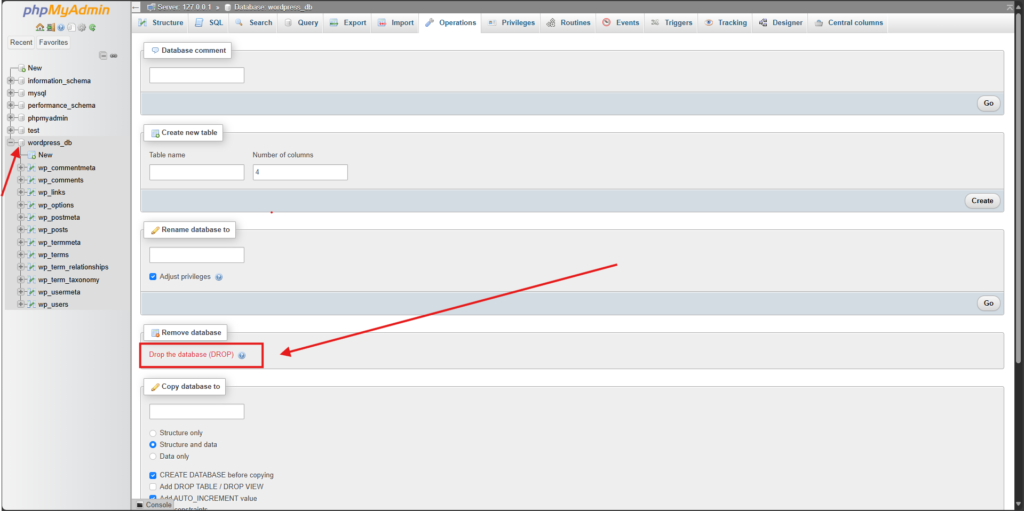The height and width of the screenshot is (511, 1024).
Task: Select the Structure and data option
Action: 153,445
